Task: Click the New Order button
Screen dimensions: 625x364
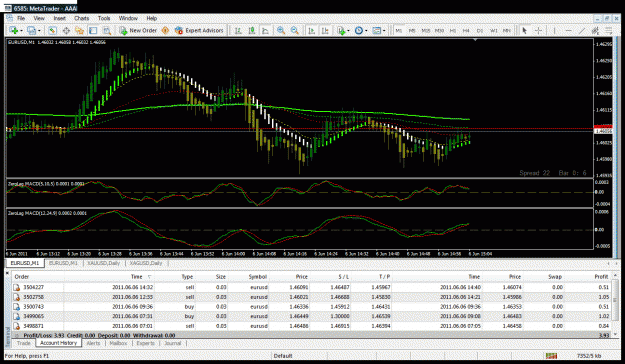Action: pos(138,30)
